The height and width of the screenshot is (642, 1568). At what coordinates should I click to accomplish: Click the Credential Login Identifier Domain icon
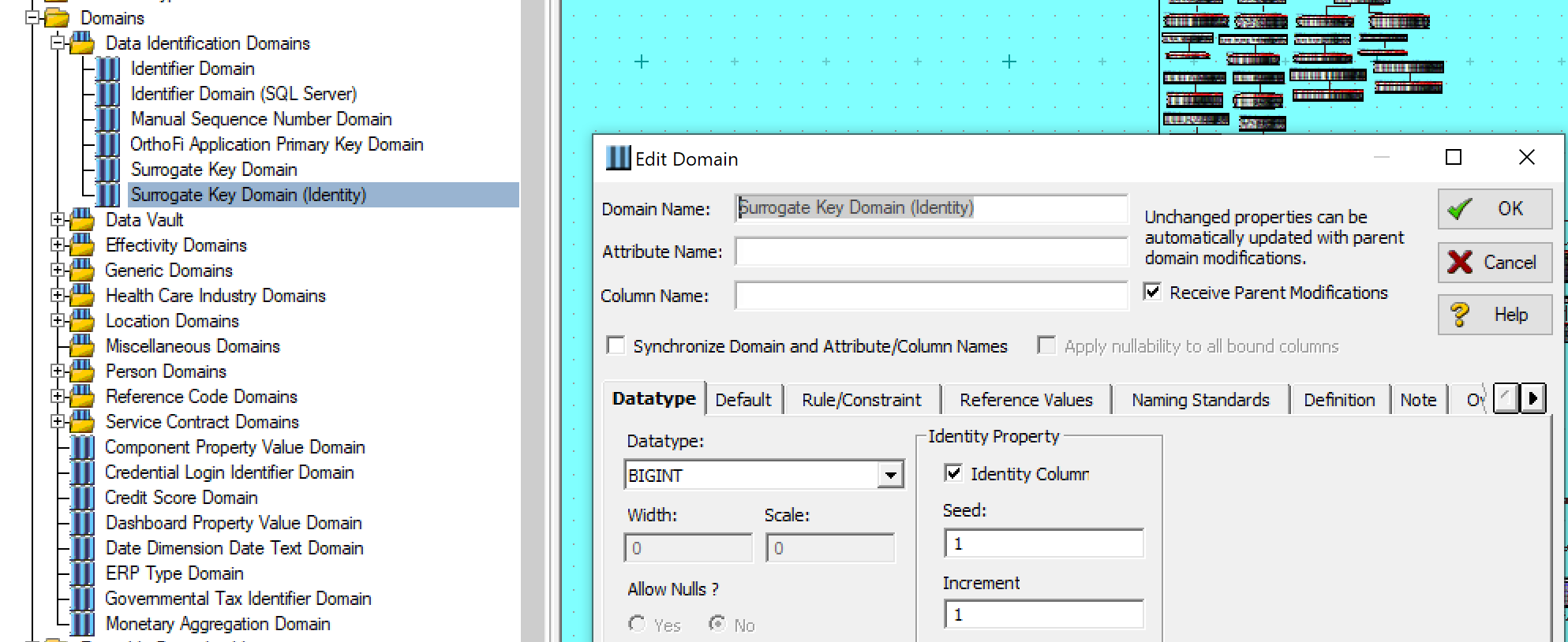click(82, 472)
